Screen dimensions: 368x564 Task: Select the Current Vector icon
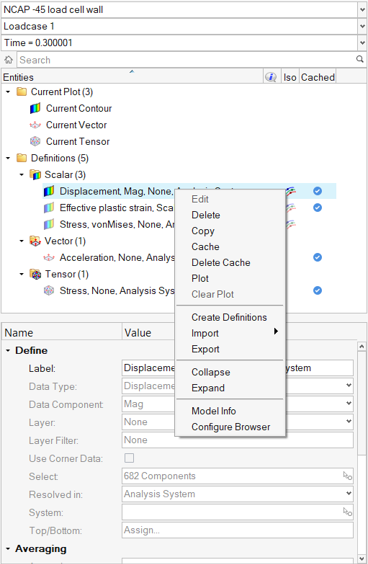coord(35,125)
